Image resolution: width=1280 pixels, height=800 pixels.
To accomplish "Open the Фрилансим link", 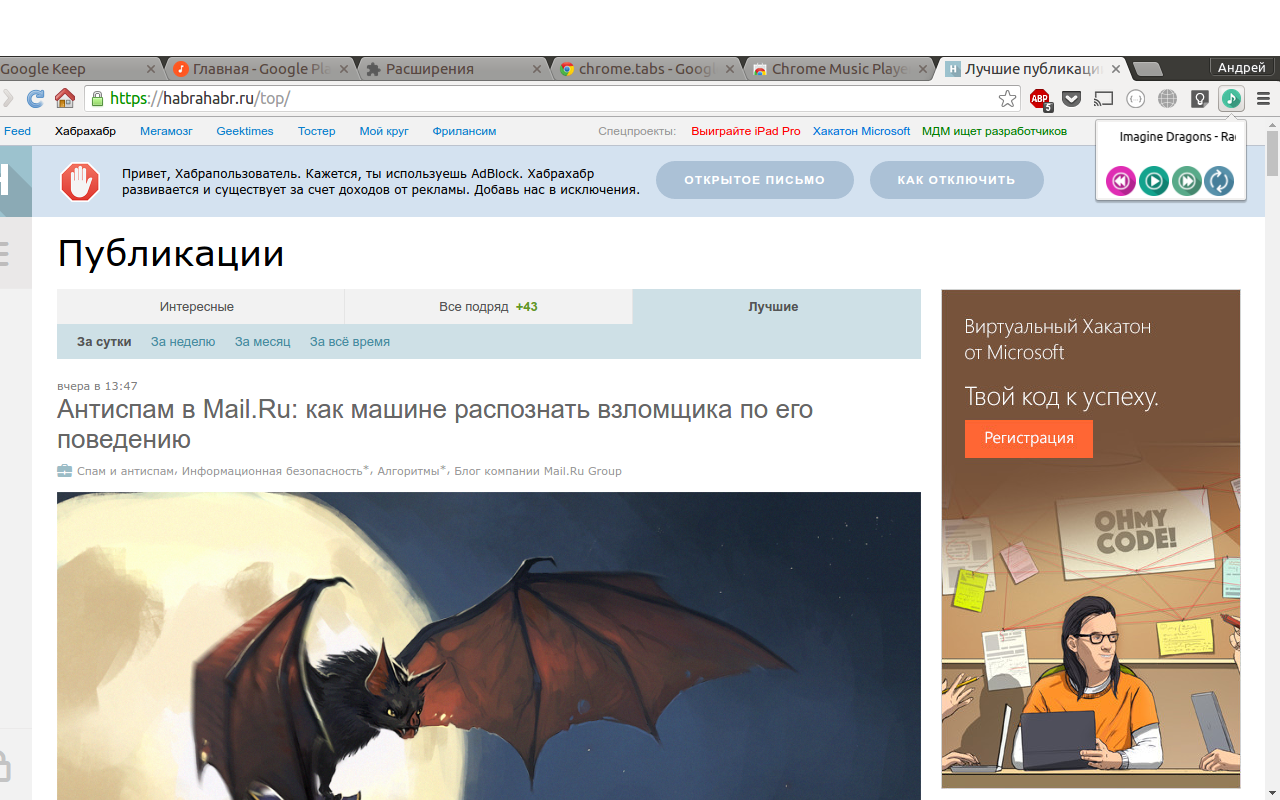I will click(x=464, y=131).
